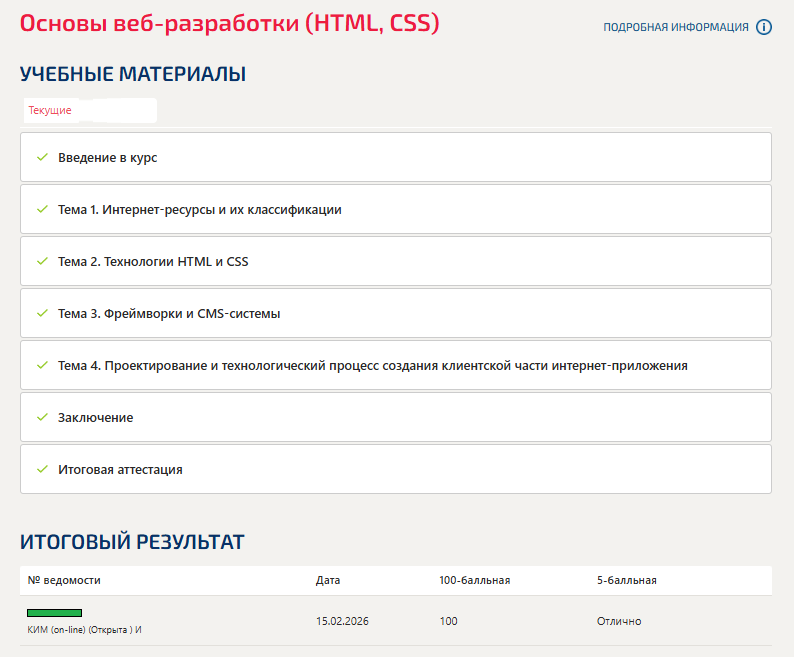Click checkmark icon beside Тема 1

tap(42, 210)
